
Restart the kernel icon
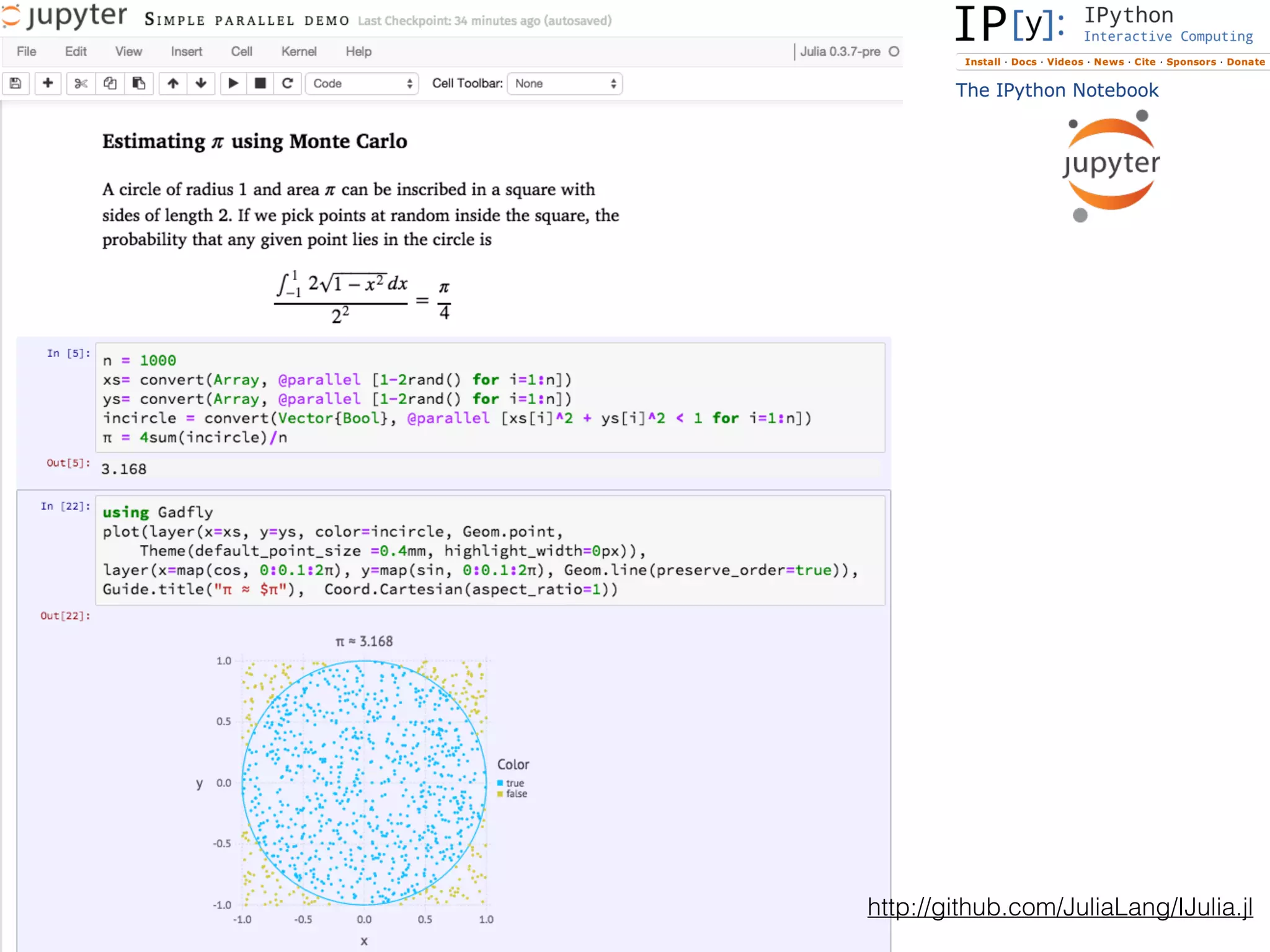288,84
